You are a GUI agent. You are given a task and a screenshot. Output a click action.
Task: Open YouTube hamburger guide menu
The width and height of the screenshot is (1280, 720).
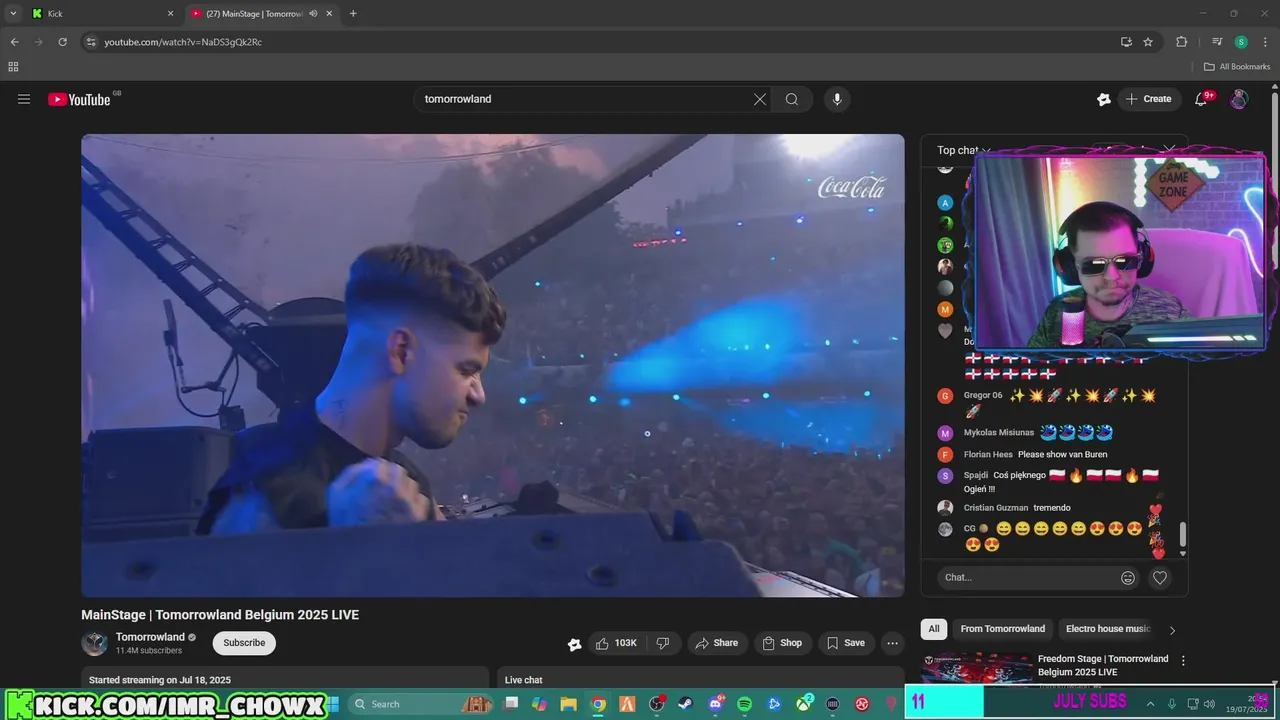pyautogui.click(x=24, y=99)
